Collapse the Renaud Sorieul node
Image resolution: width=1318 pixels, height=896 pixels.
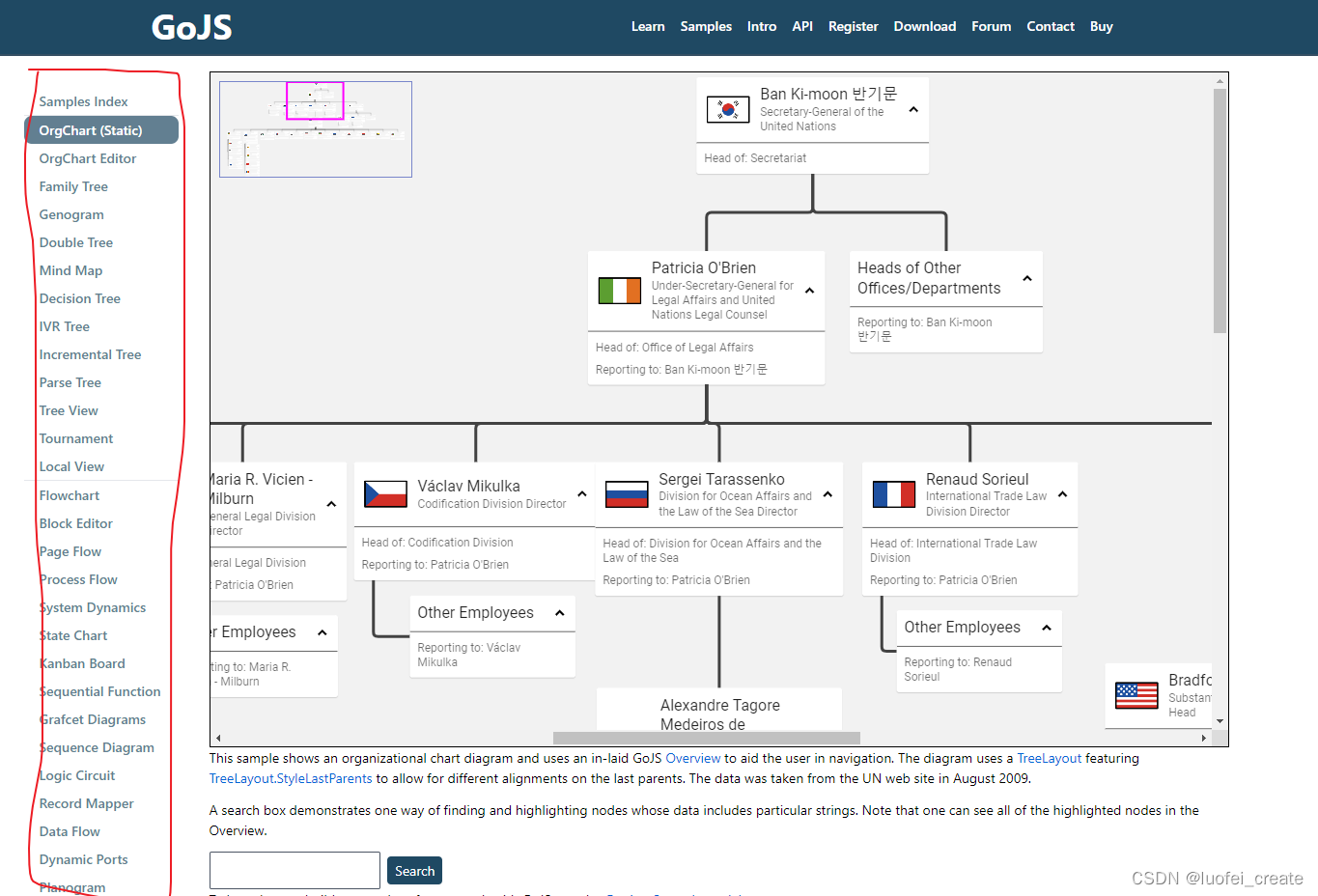[x=1062, y=494]
